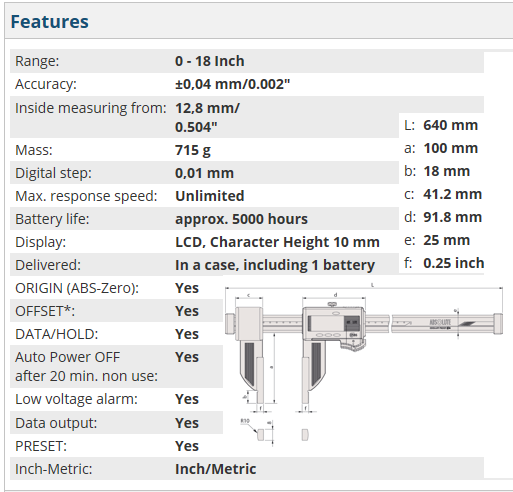Click the PRESET row label
The height and width of the screenshot is (492, 513).
(x=41, y=446)
